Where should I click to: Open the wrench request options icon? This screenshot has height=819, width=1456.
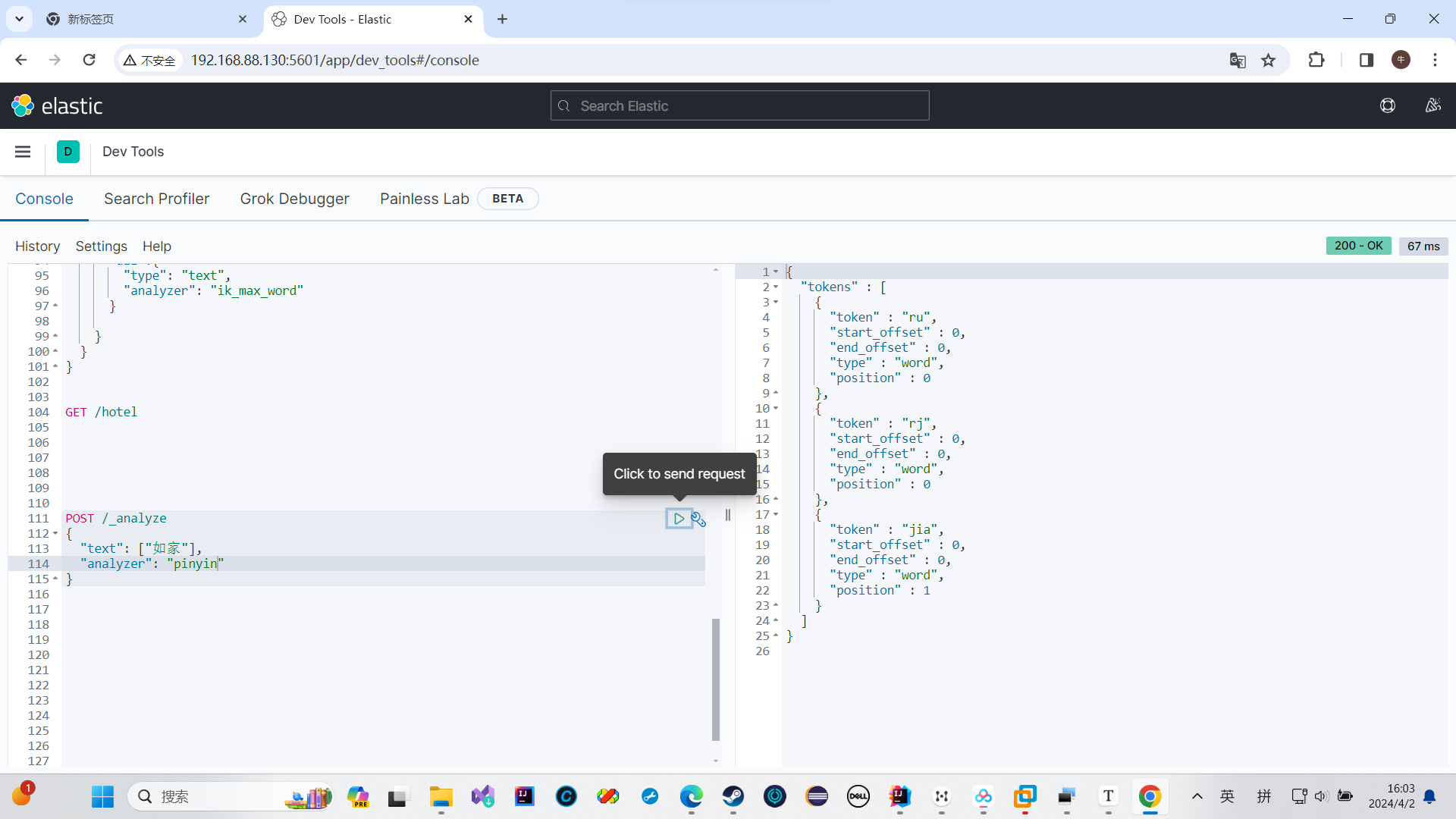698,519
